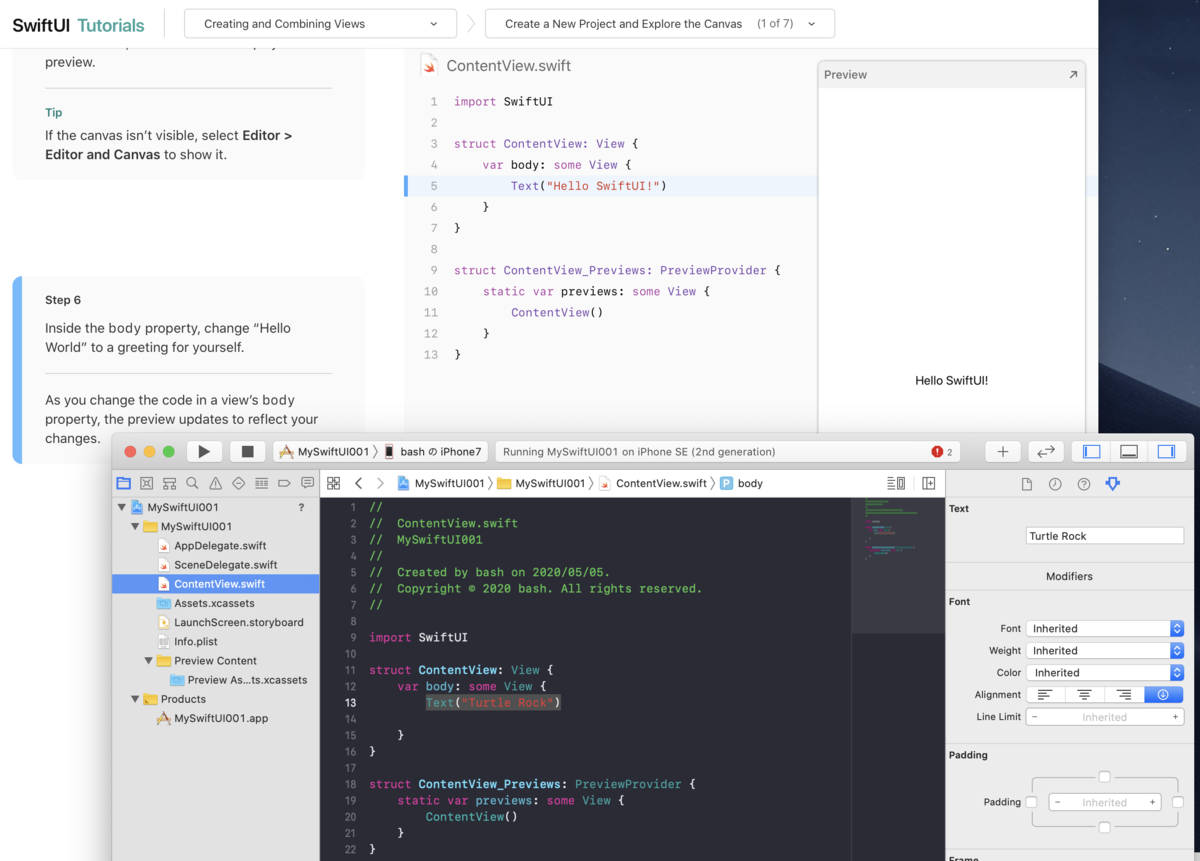Viewport: 1200px width, 861px height.
Task: Toggle the left padding checkbox
Action: [1032, 802]
